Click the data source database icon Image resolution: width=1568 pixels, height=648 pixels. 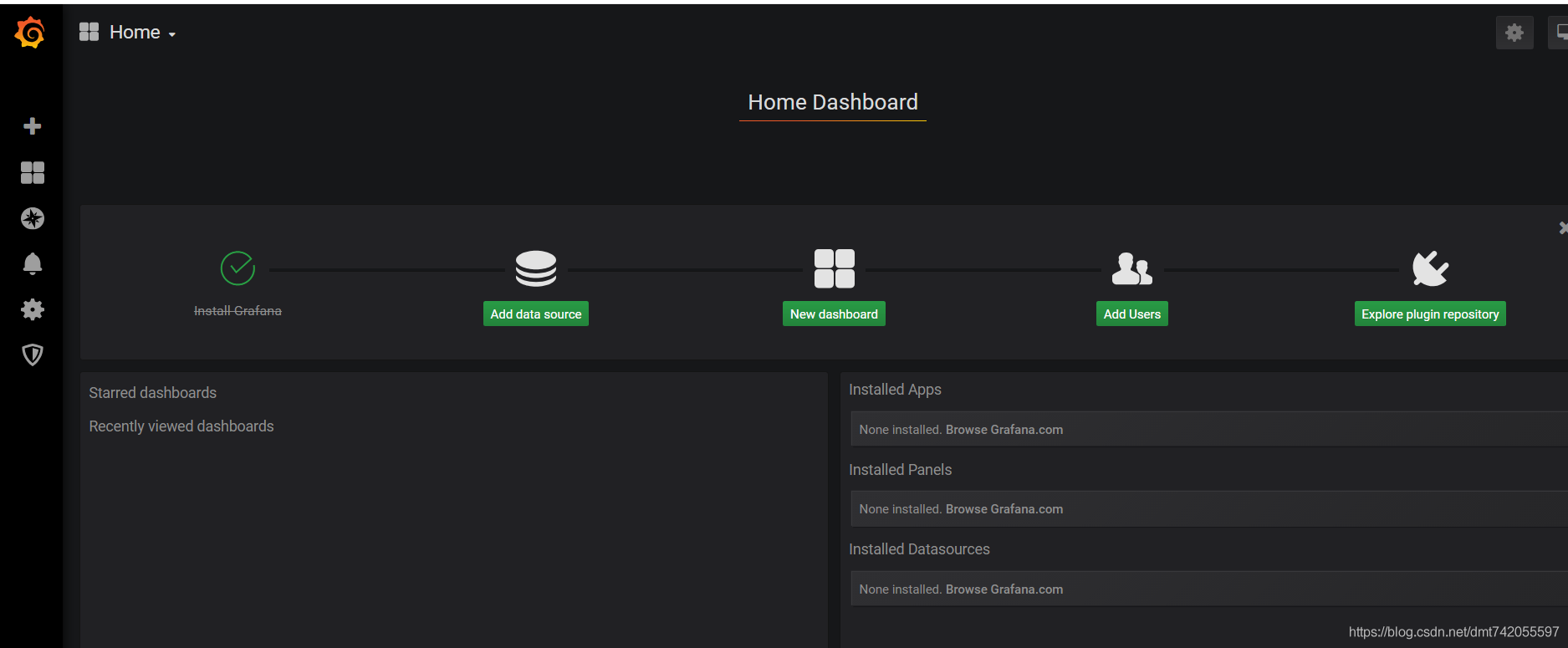536,268
